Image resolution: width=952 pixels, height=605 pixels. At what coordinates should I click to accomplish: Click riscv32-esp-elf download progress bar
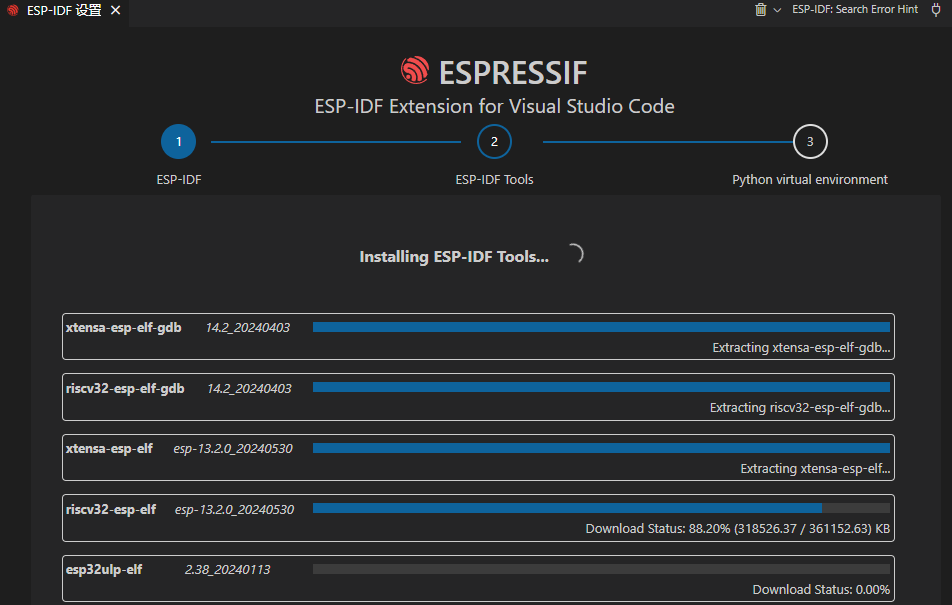click(601, 508)
